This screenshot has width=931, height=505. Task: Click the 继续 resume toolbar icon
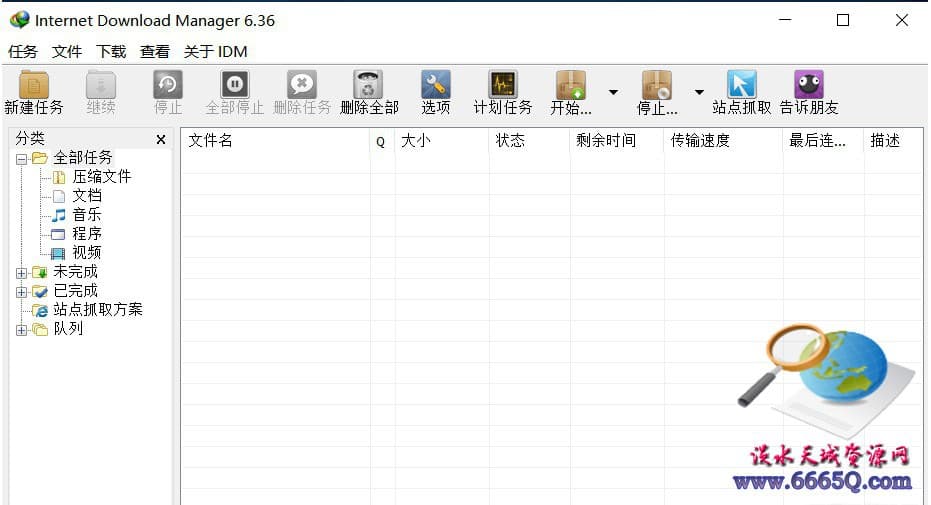(x=101, y=85)
